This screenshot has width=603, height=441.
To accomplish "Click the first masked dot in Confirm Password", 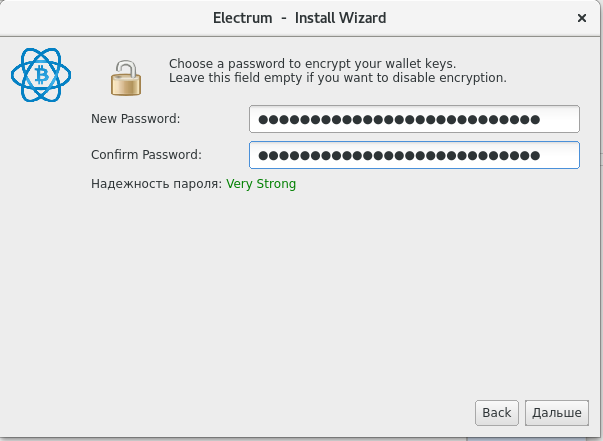I will 263,155.
